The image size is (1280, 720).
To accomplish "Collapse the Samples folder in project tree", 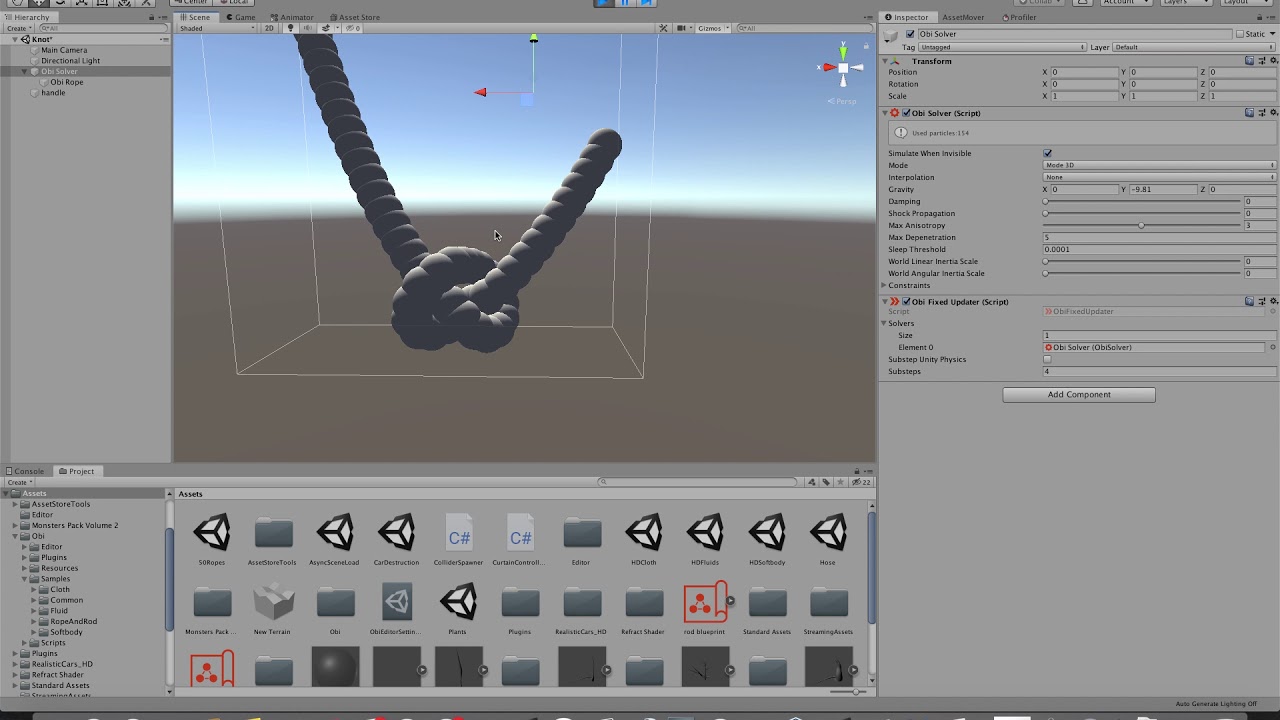I will coord(25,578).
